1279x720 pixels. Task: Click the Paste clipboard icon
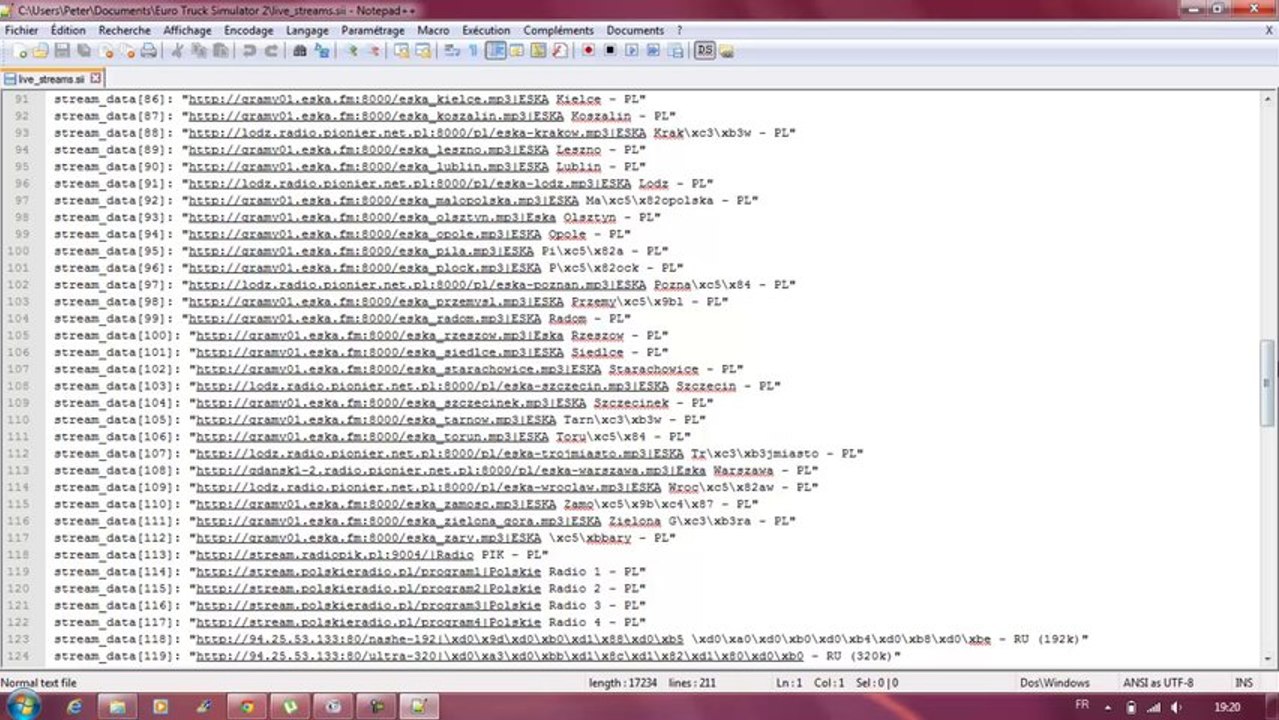pyautogui.click(x=221, y=50)
